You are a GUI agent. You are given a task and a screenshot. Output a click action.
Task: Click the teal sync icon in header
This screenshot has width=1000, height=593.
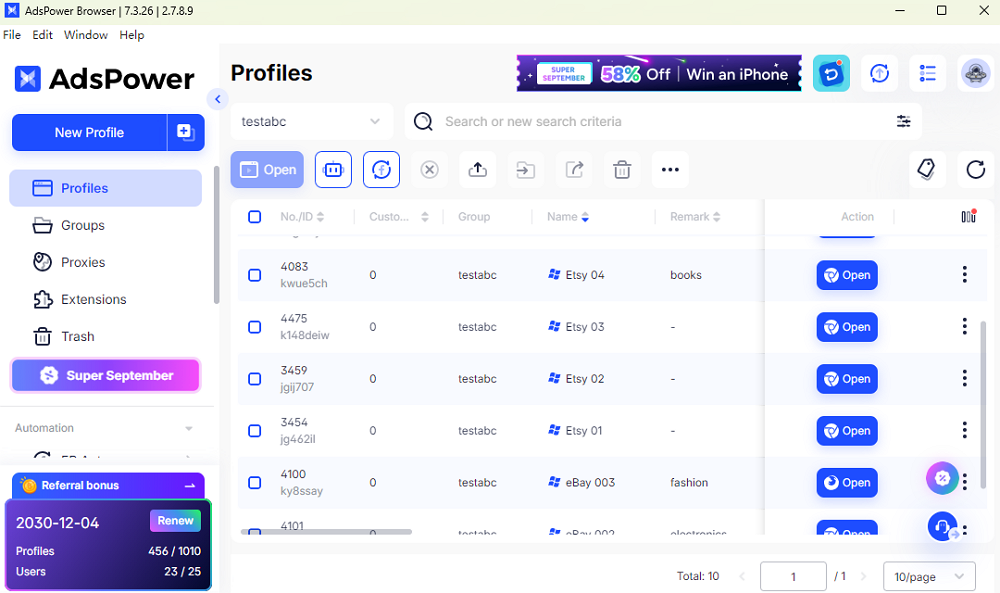tap(831, 73)
